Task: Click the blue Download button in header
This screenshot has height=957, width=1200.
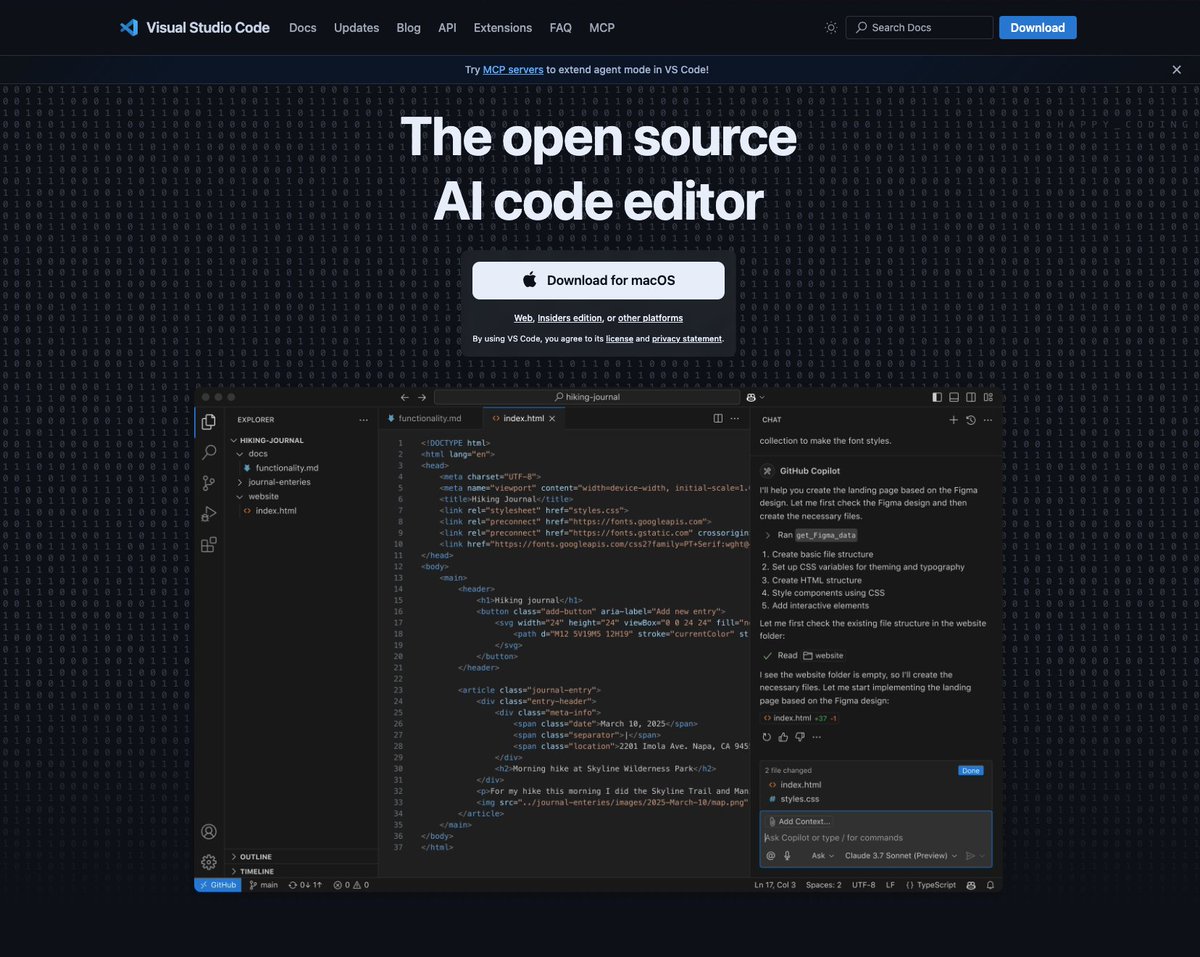Action: coord(1037,28)
